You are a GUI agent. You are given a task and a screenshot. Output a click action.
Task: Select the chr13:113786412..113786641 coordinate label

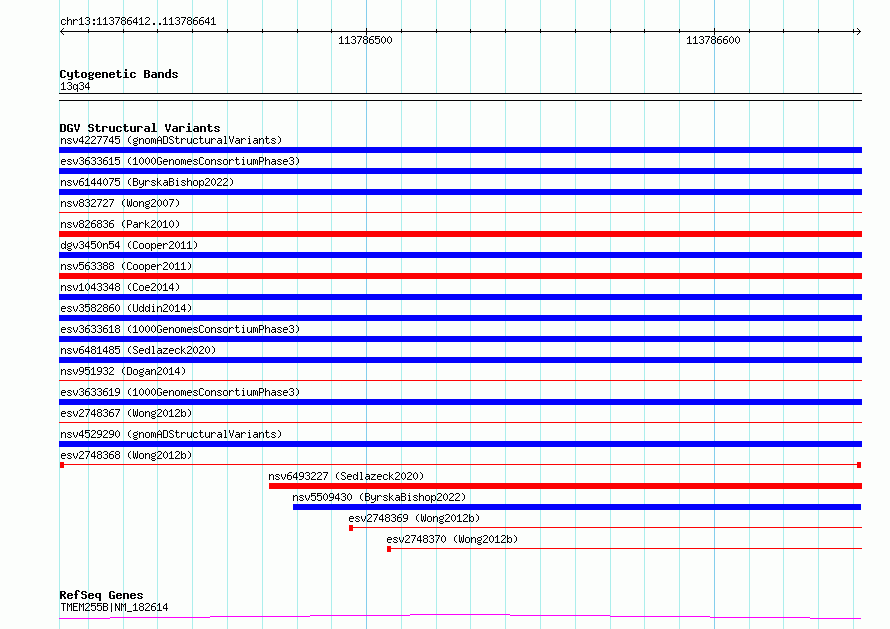(138, 22)
